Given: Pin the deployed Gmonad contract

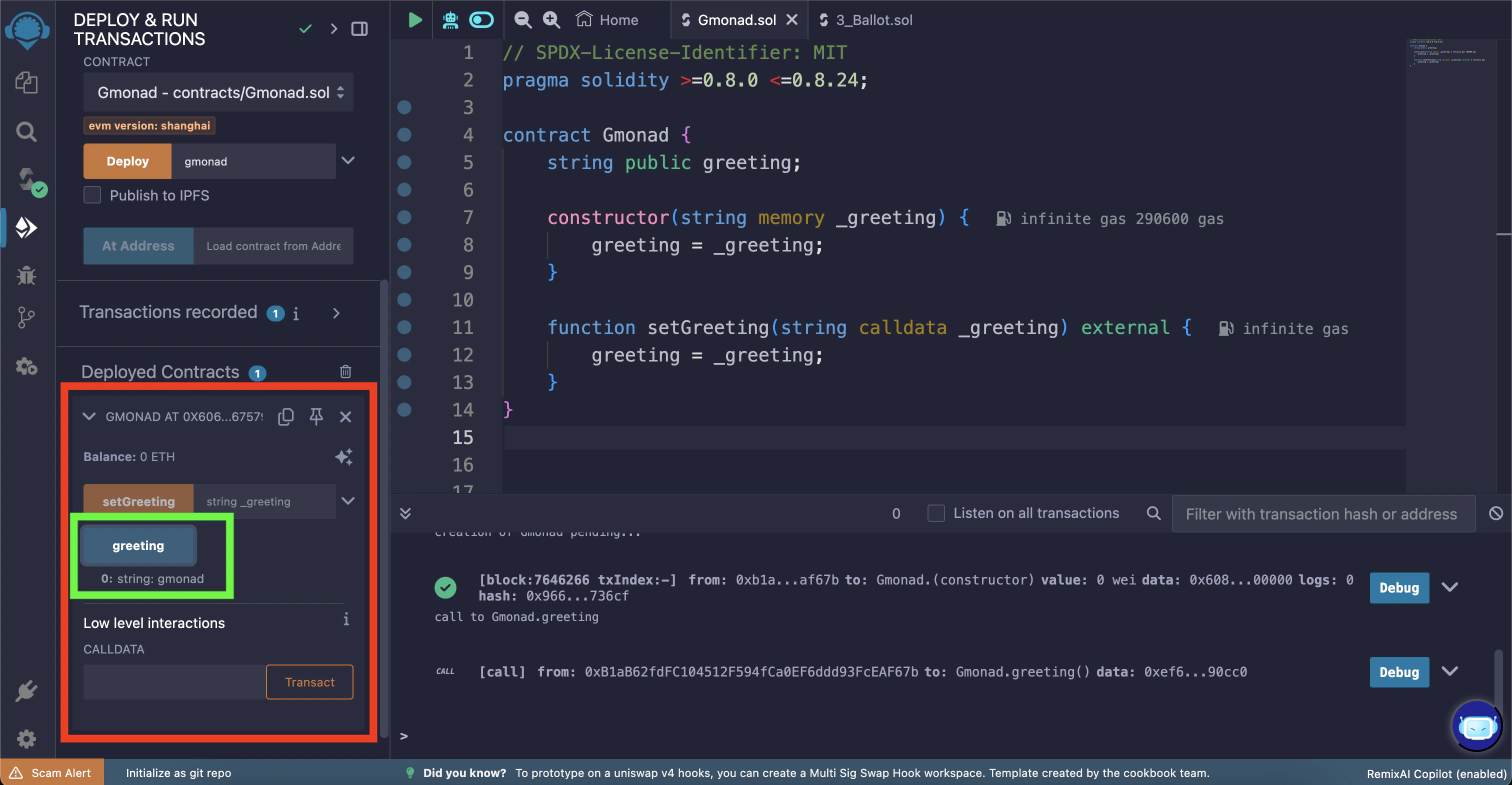Looking at the screenshot, I should [x=316, y=416].
